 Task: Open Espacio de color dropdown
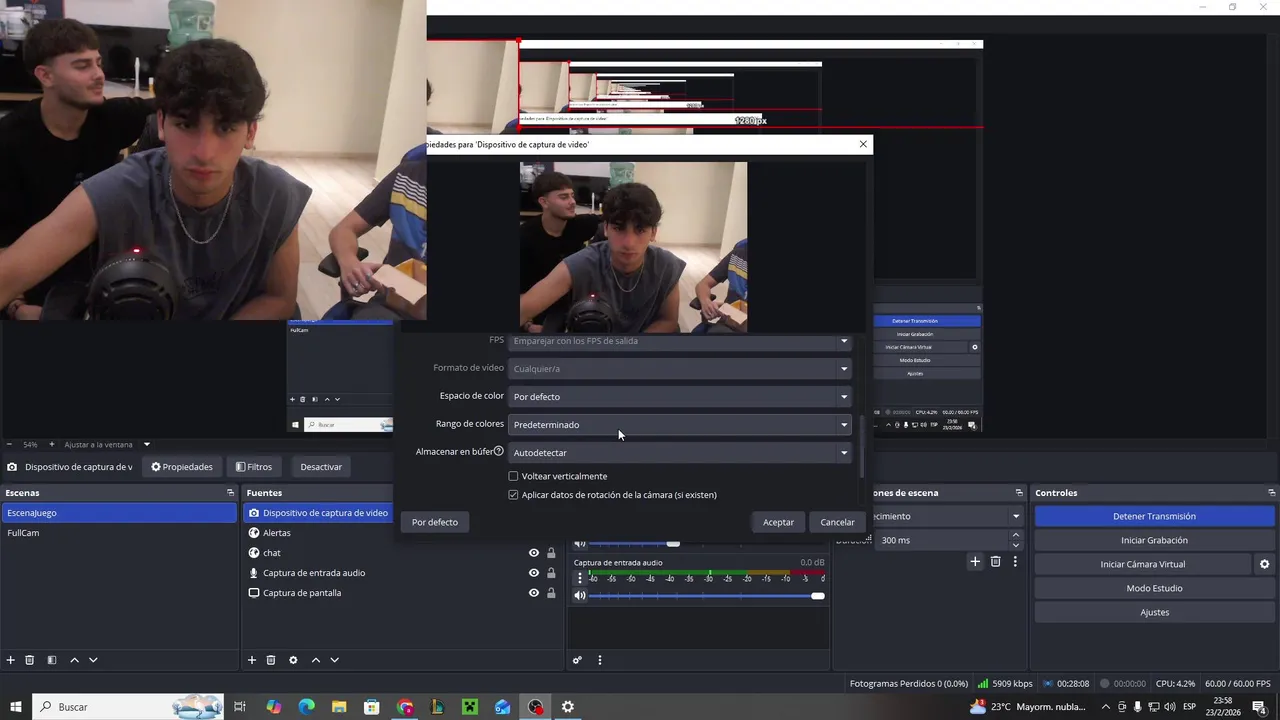click(681, 396)
